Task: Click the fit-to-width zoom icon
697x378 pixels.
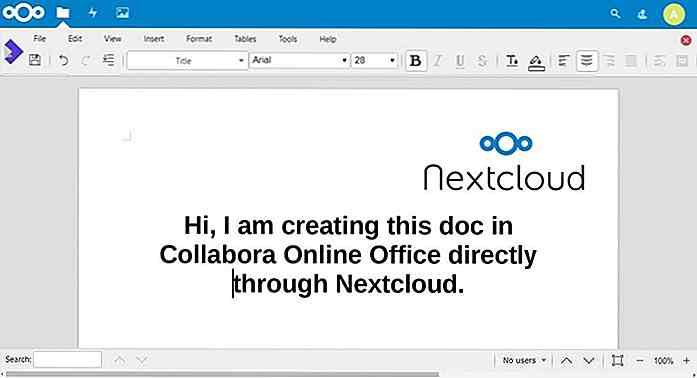Action: pos(617,360)
